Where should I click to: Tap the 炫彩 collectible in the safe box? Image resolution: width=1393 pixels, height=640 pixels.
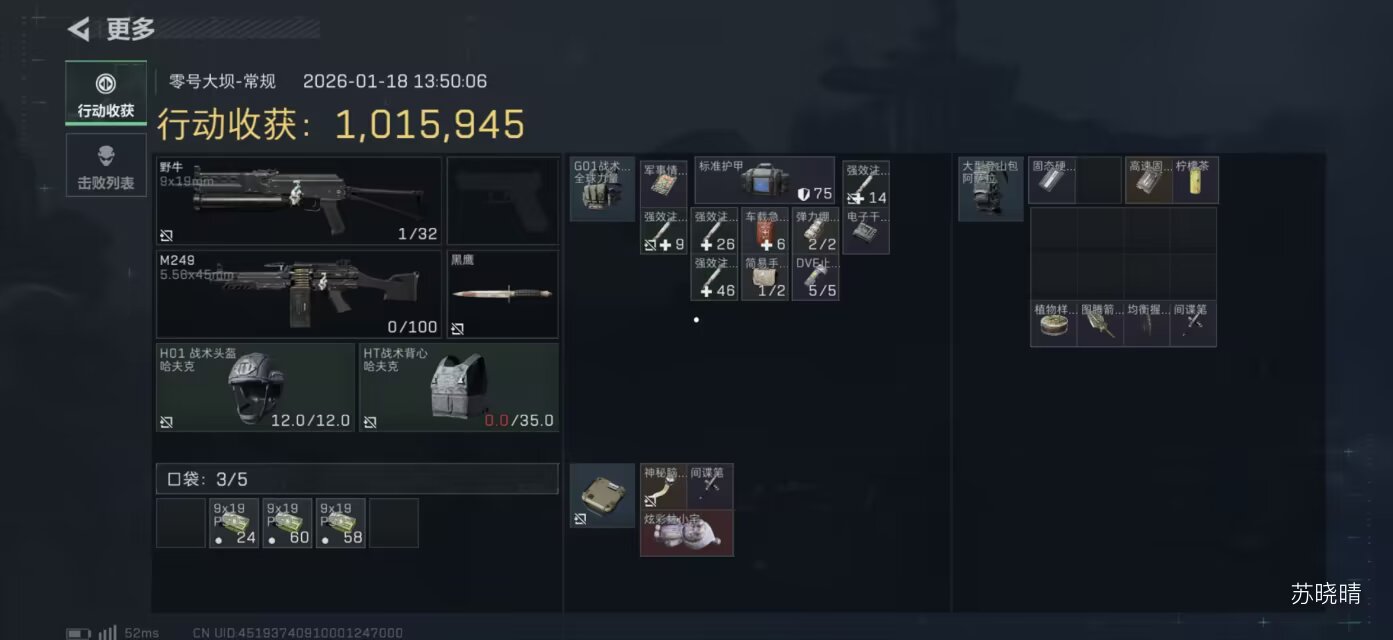coord(687,533)
